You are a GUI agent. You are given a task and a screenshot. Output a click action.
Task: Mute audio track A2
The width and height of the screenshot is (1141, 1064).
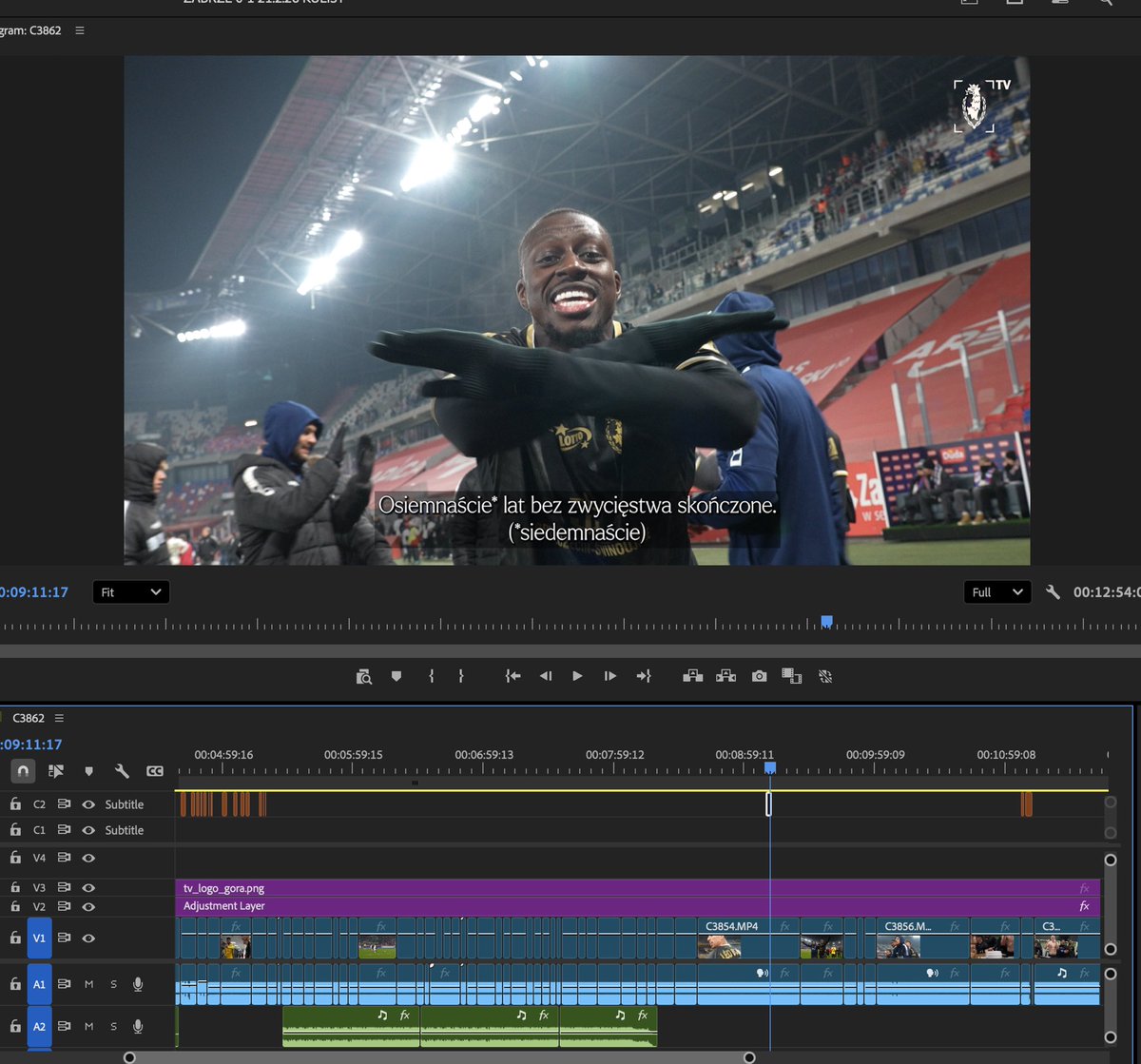89,1026
